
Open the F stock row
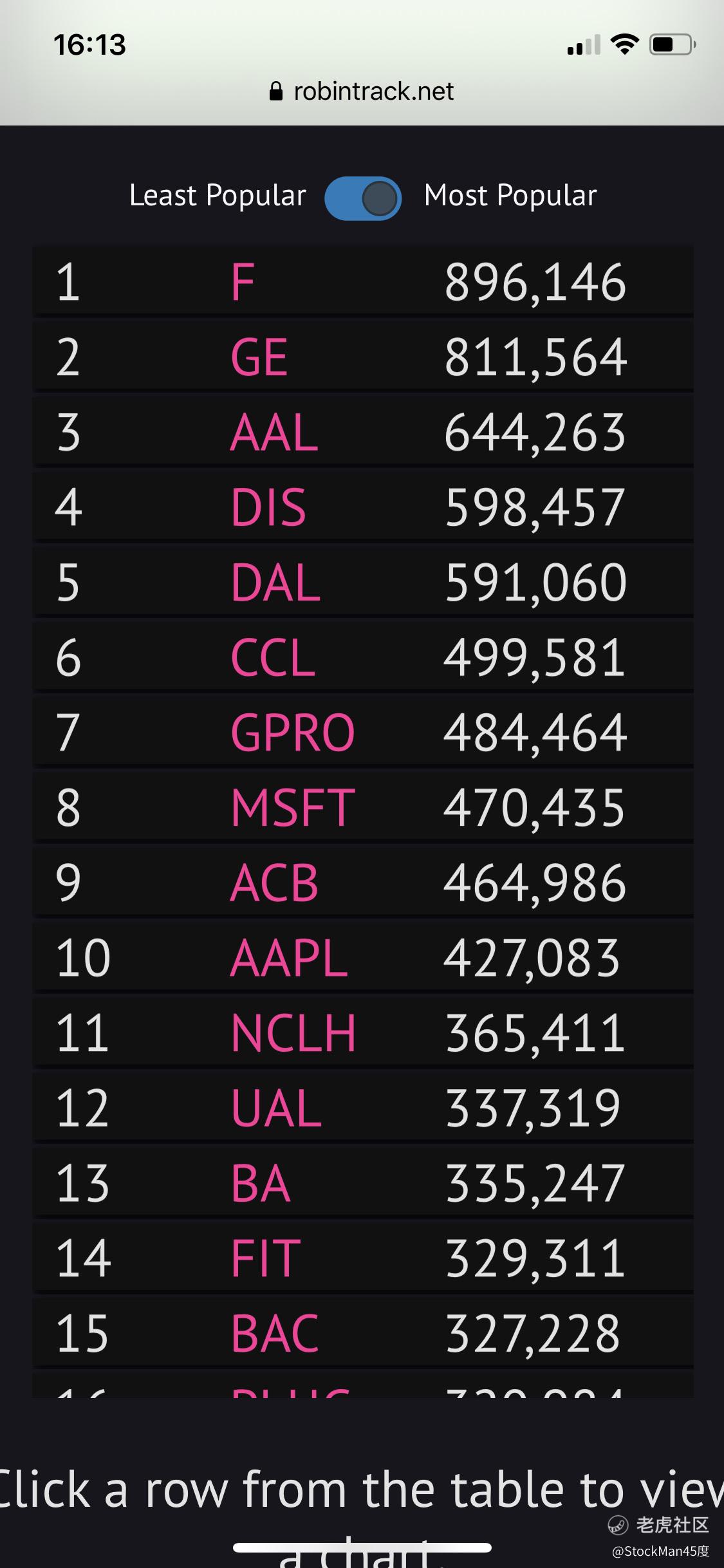point(363,282)
